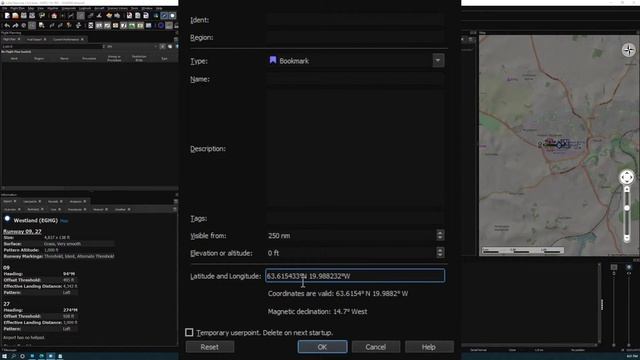Decrease Elevation or altitude value
The height and width of the screenshot is (360, 640).
(x=440, y=256)
